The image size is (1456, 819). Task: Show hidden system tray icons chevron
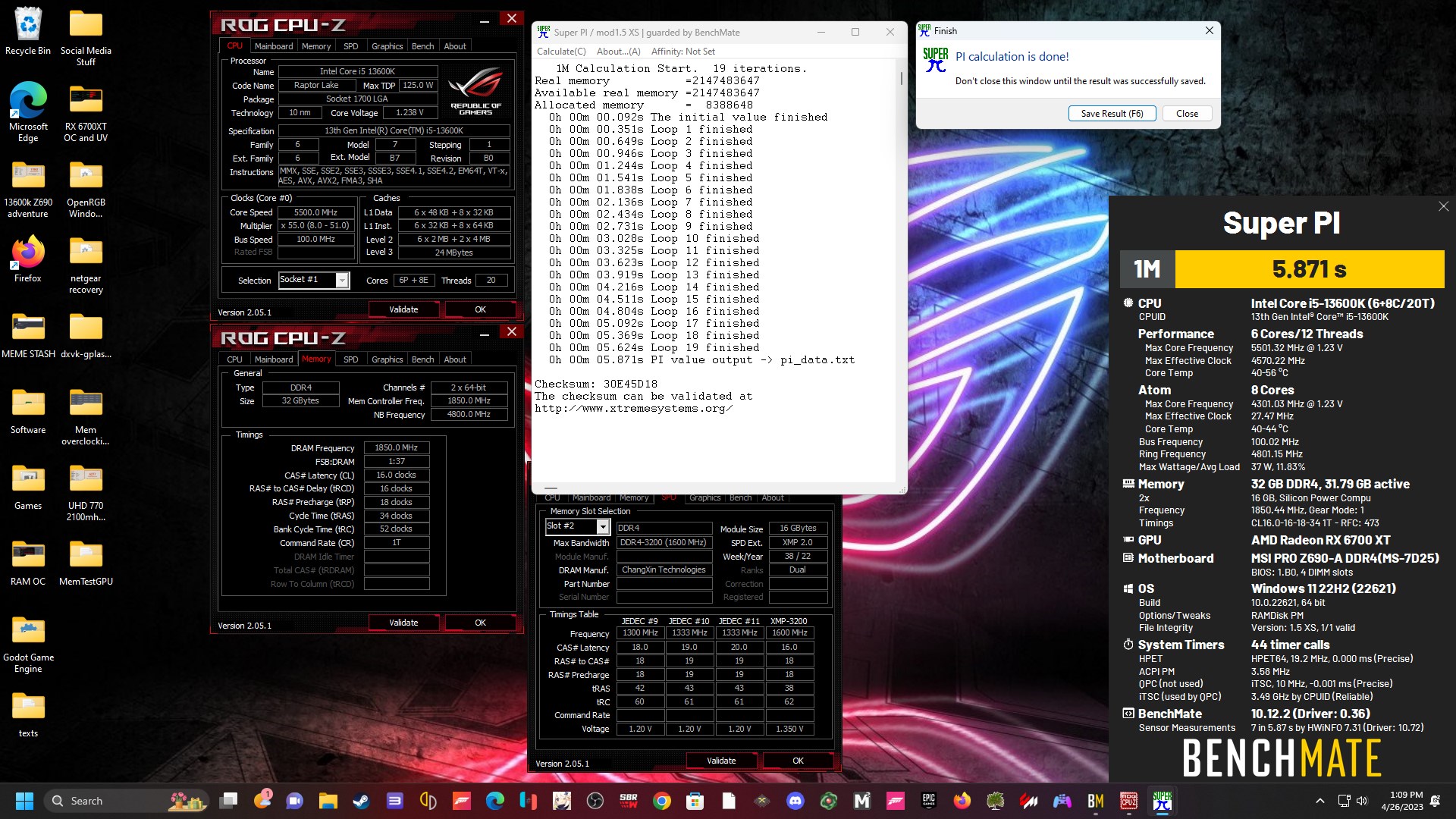(x=1319, y=801)
